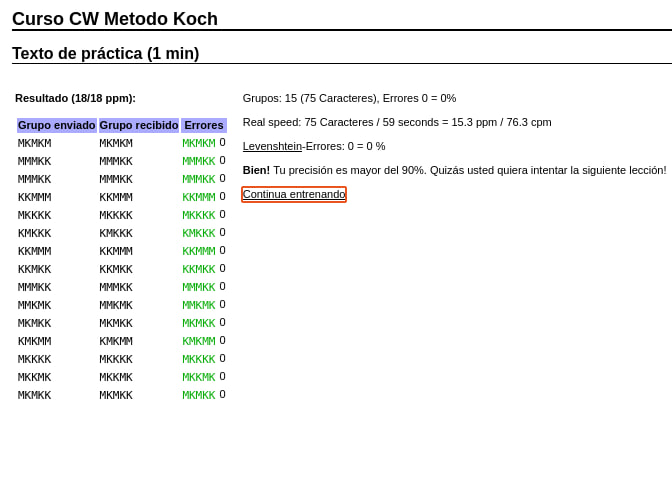Click the 'Real speed: 75 Caracteres / 59 seconds' line

click(397, 122)
